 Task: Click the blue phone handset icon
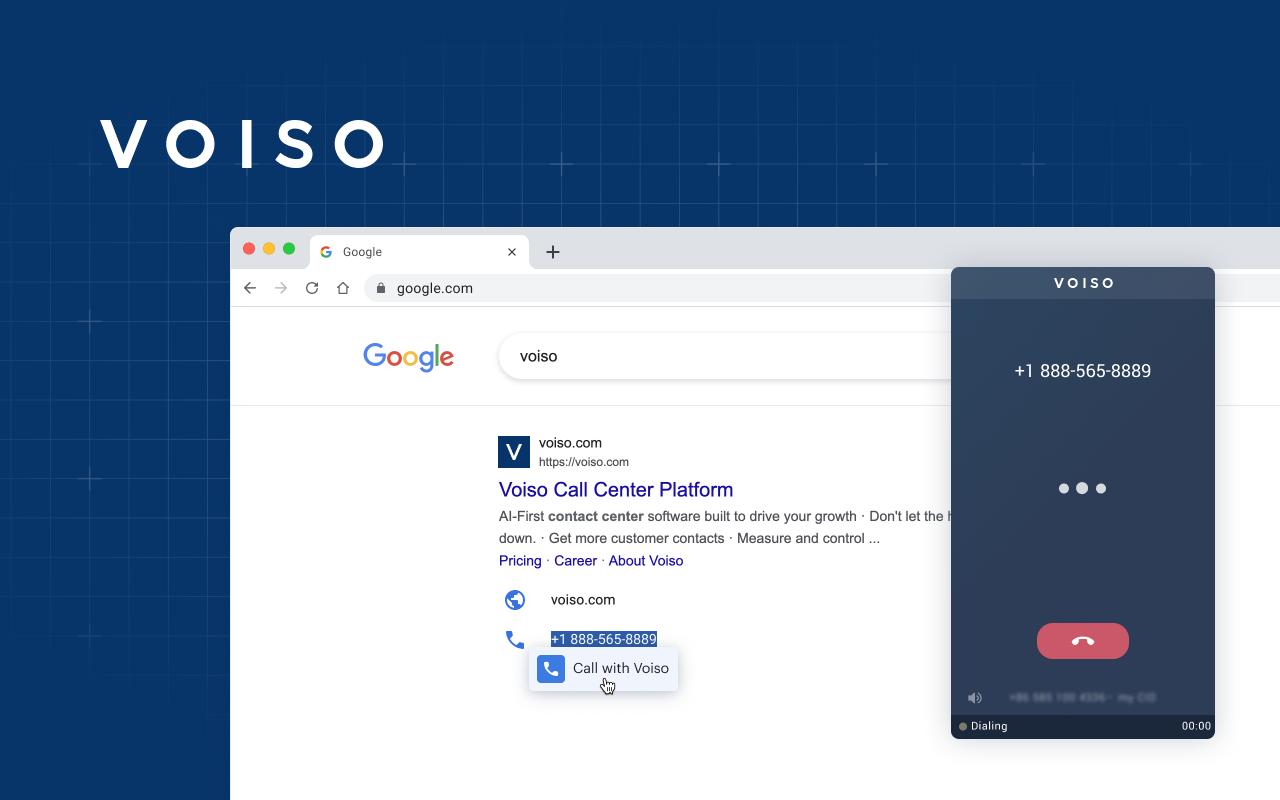515,639
